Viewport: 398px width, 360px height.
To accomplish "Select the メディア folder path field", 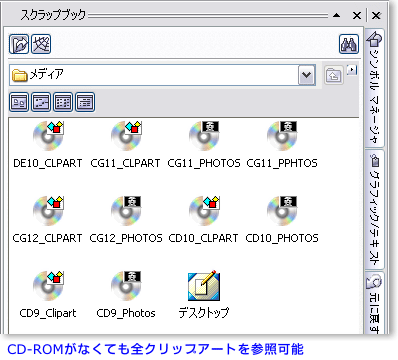I will [162, 75].
